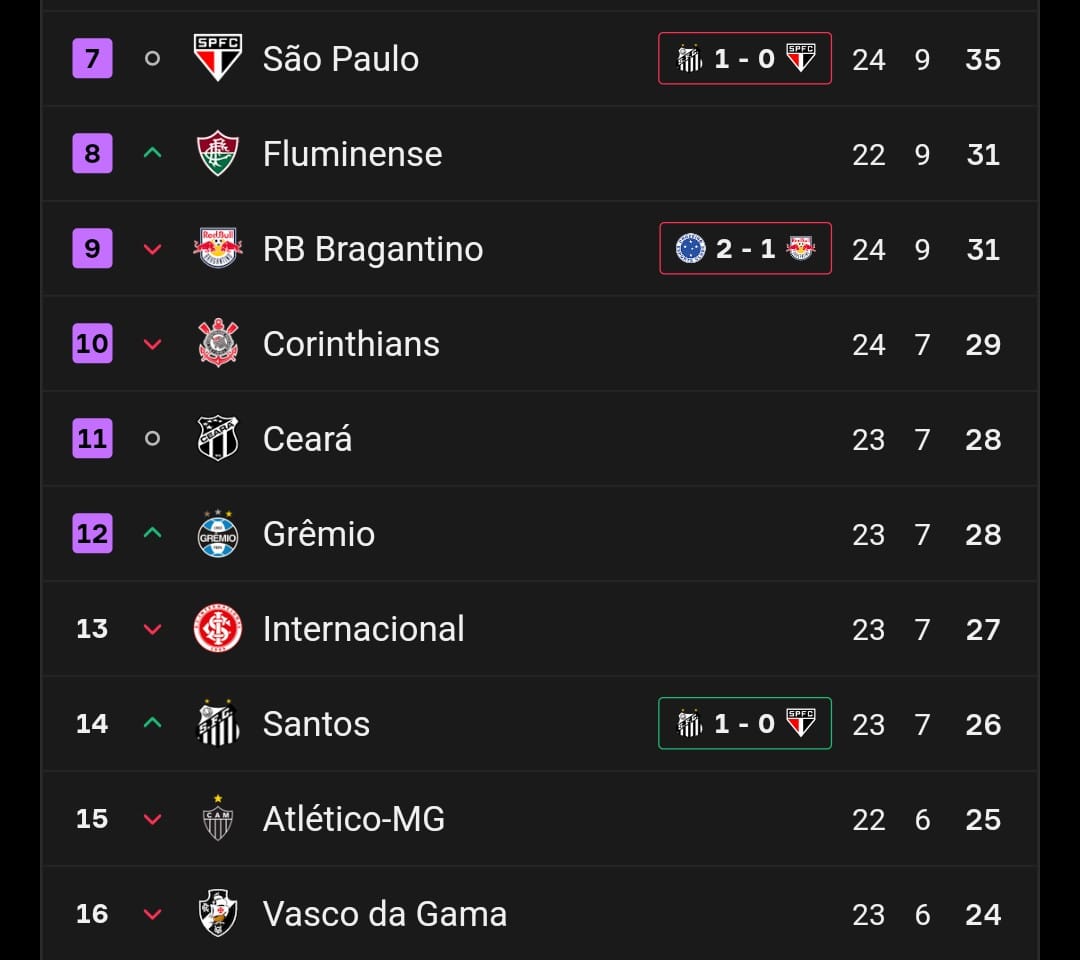The image size is (1080, 960).
Task: Select the Internacional red crest
Action: 218,628
